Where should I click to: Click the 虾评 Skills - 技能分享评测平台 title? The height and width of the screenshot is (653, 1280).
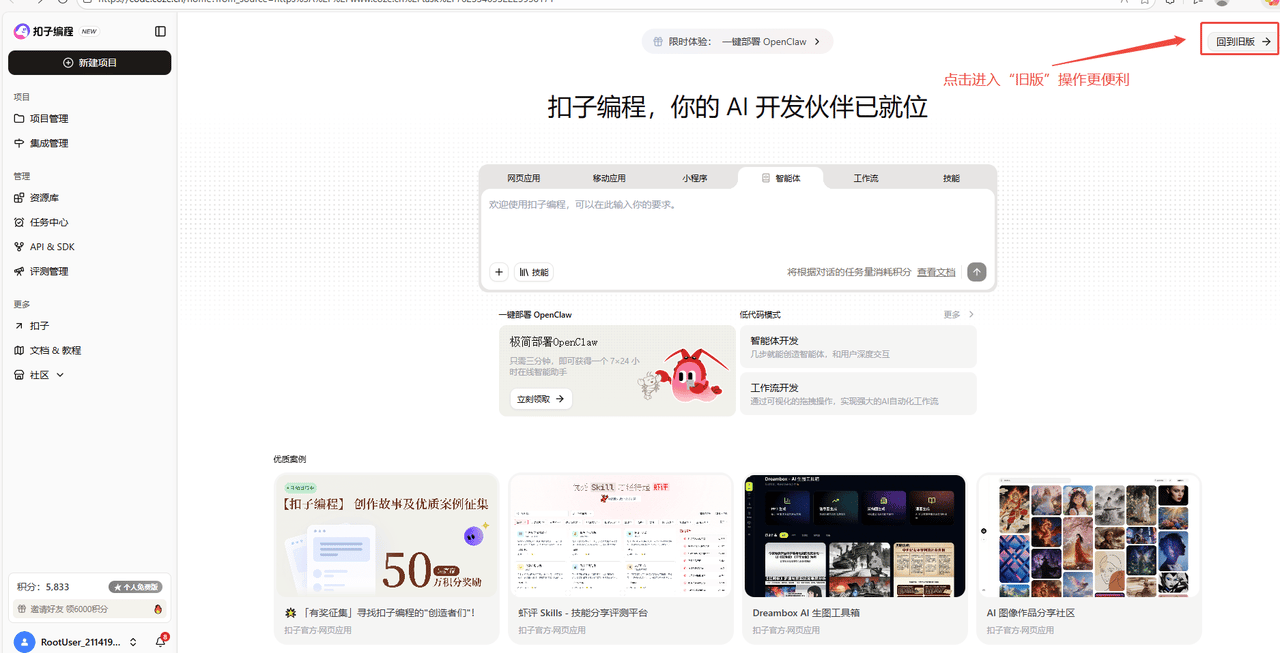(583, 612)
